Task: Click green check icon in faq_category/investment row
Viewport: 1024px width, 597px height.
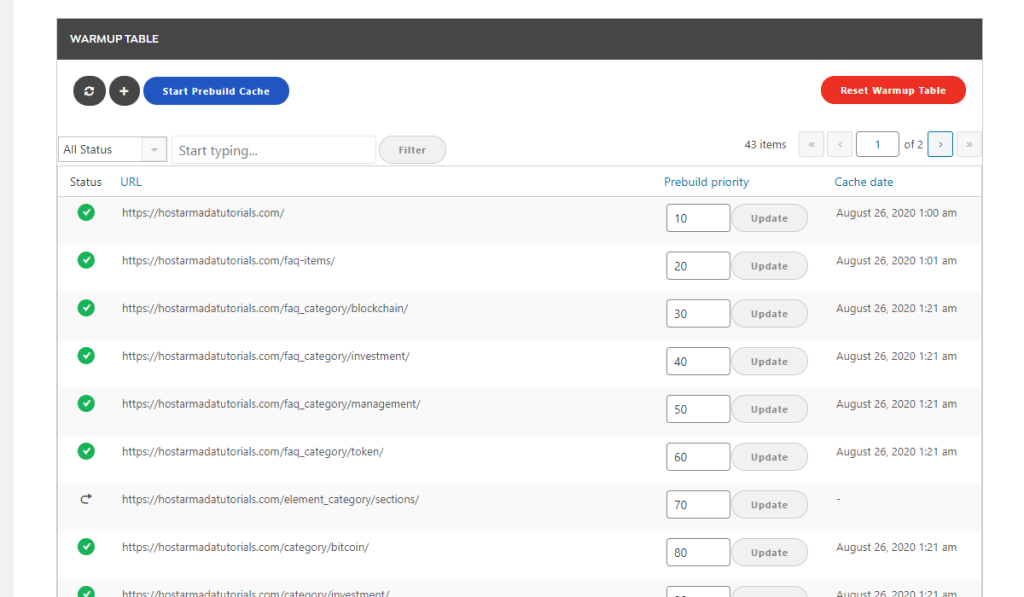Action: click(x=86, y=355)
